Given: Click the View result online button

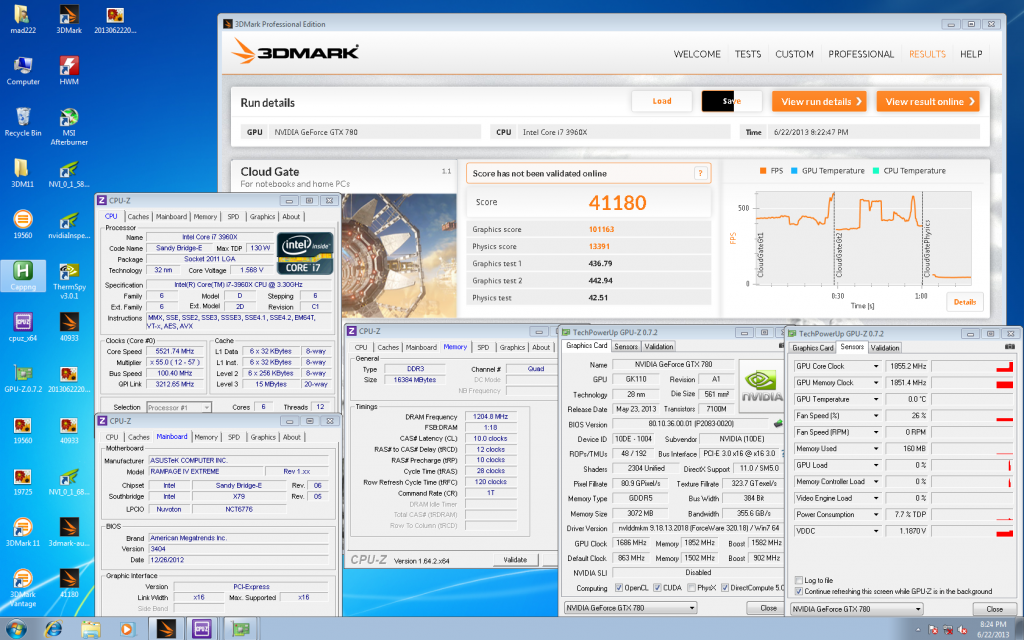Looking at the screenshot, I should (929, 101).
